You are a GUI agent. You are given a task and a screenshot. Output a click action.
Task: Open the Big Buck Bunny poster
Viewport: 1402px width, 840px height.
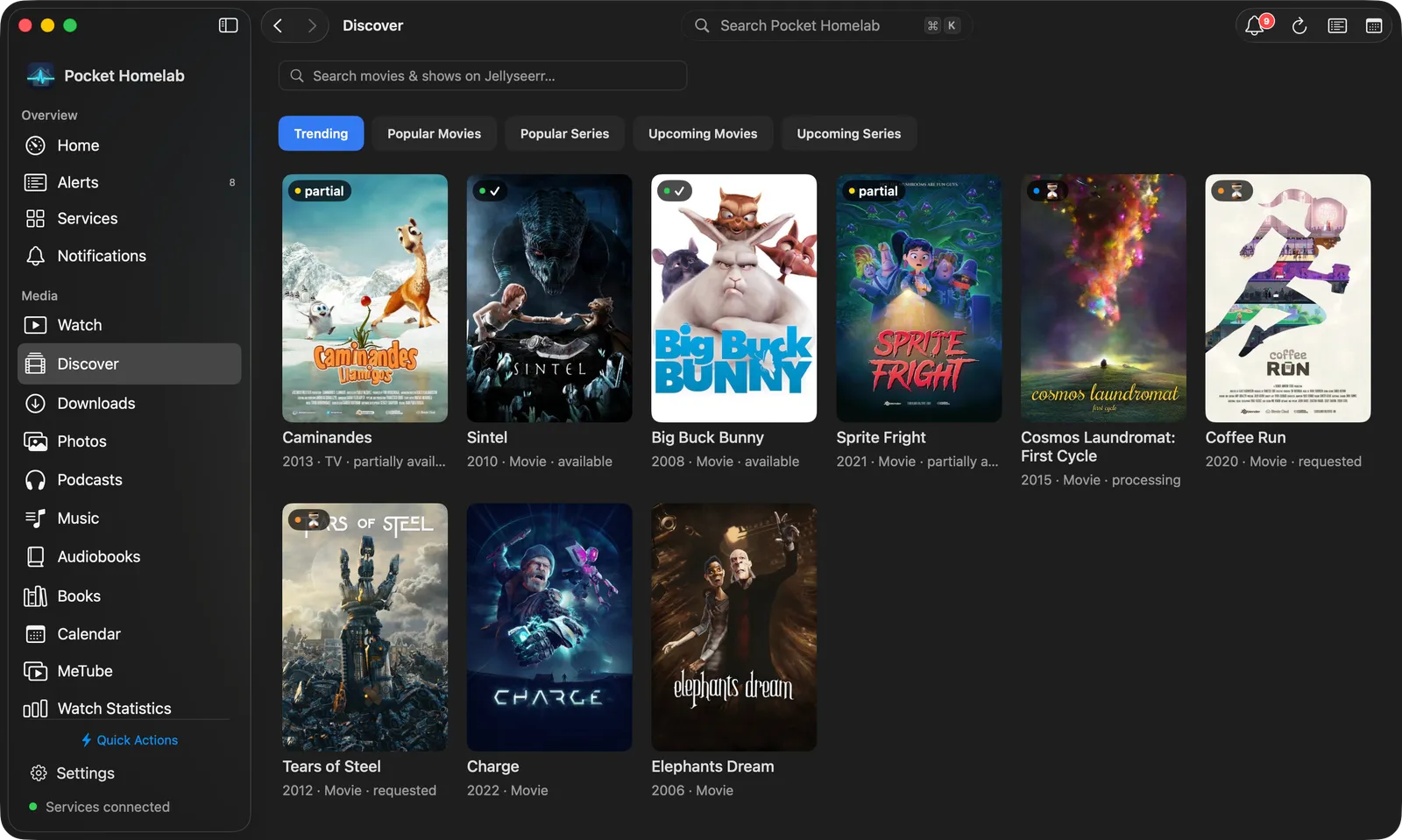[x=733, y=298]
